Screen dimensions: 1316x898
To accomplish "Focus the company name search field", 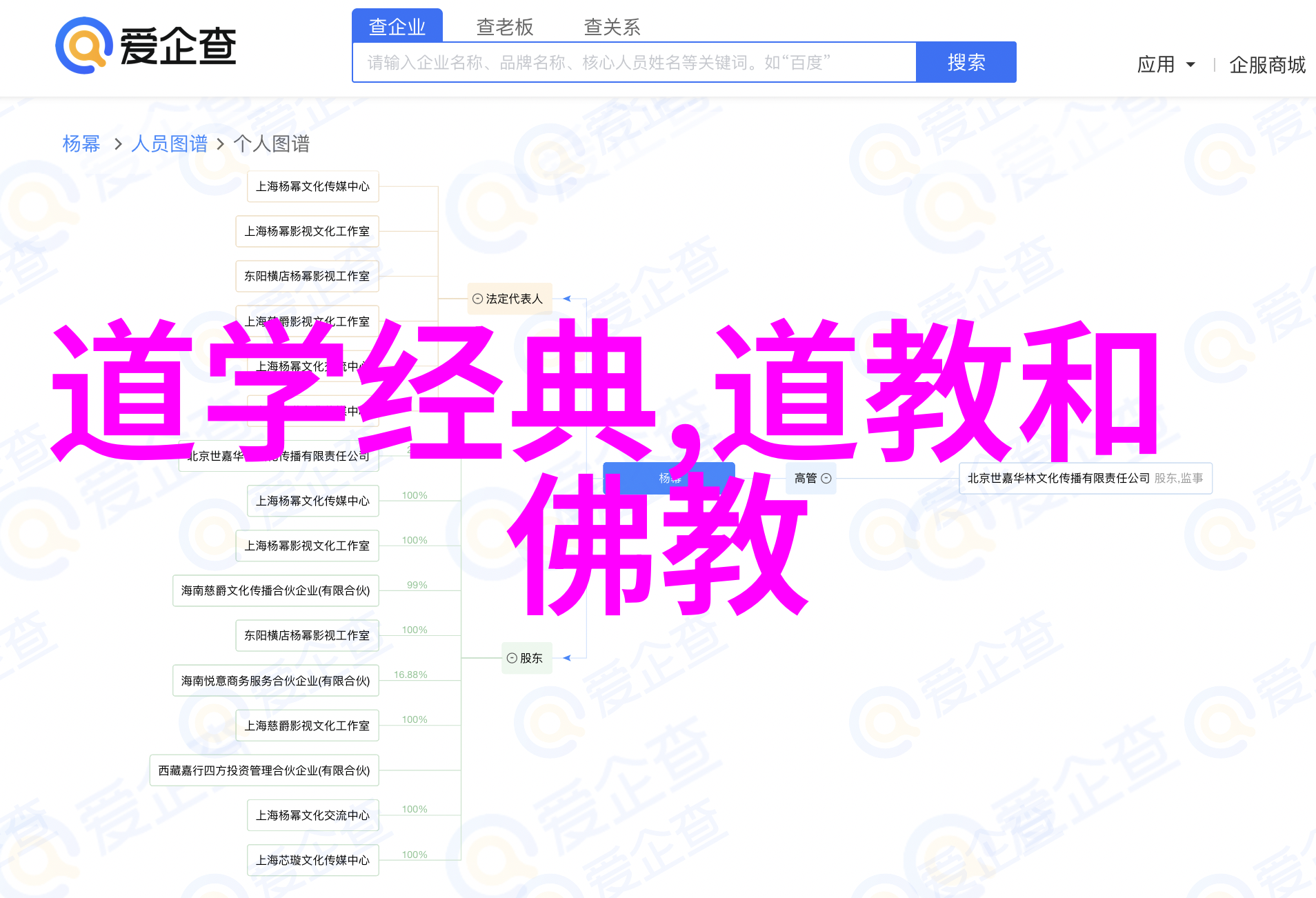I will 634,63.
